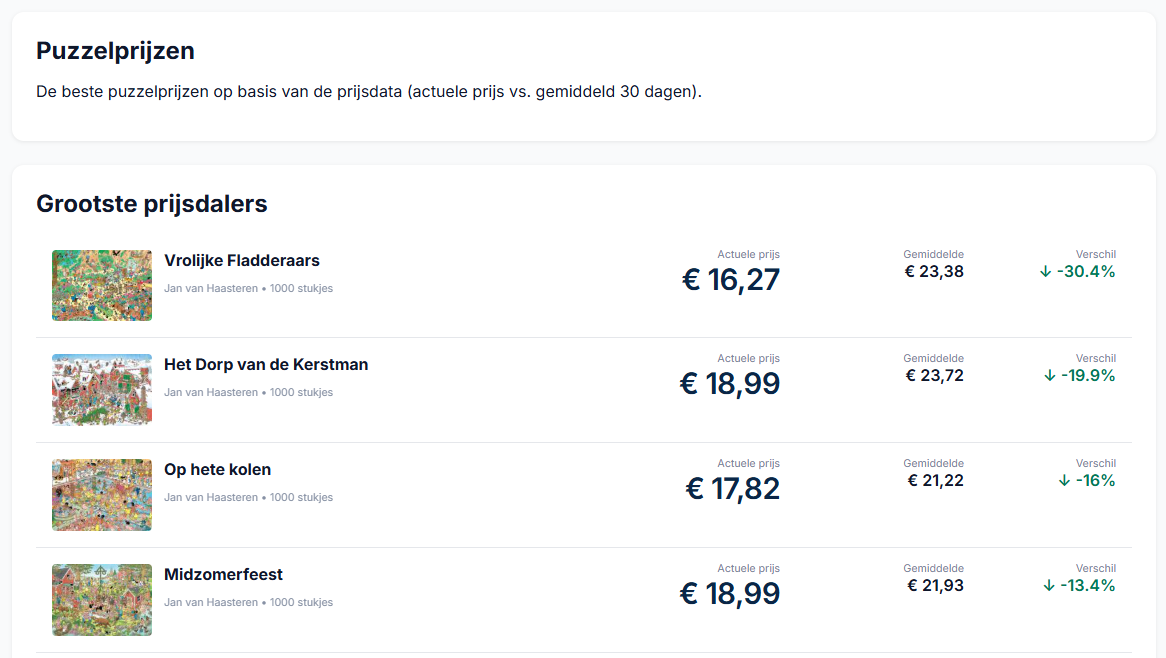
Task: Select the Midzomerfeest puzzle image
Action: [x=102, y=600]
